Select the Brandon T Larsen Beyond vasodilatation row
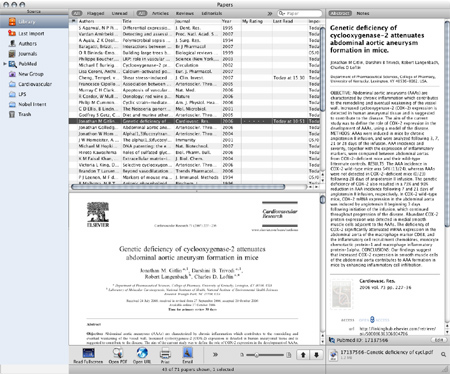This screenshot has width=450, height=374. click(194, 171)
